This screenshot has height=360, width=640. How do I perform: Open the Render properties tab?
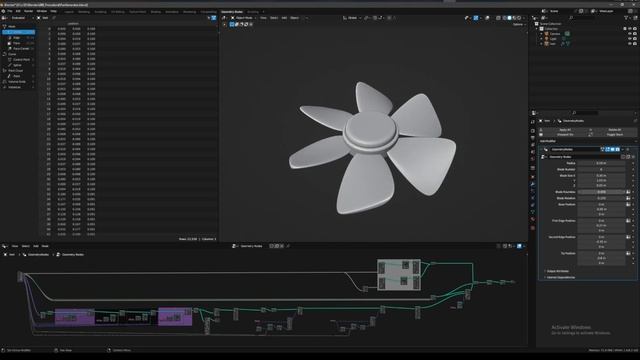tap(533, 131)
